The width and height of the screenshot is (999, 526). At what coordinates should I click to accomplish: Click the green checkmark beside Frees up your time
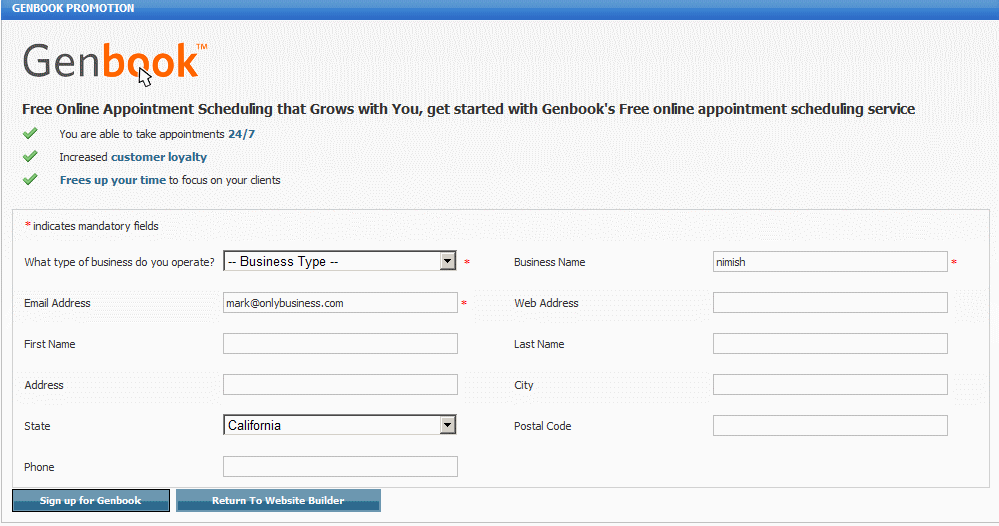tap(30, 179)
